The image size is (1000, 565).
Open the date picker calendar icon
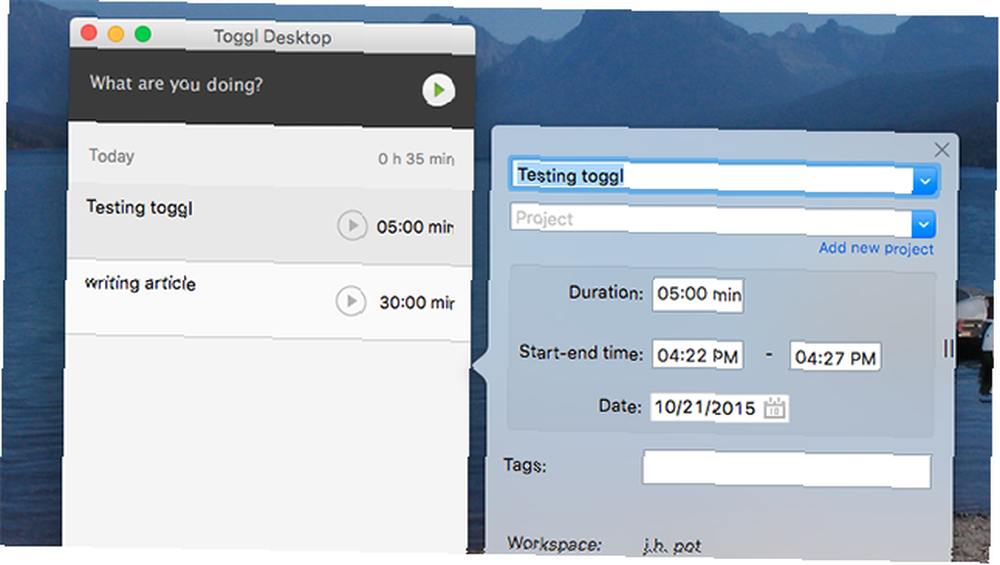775,408
